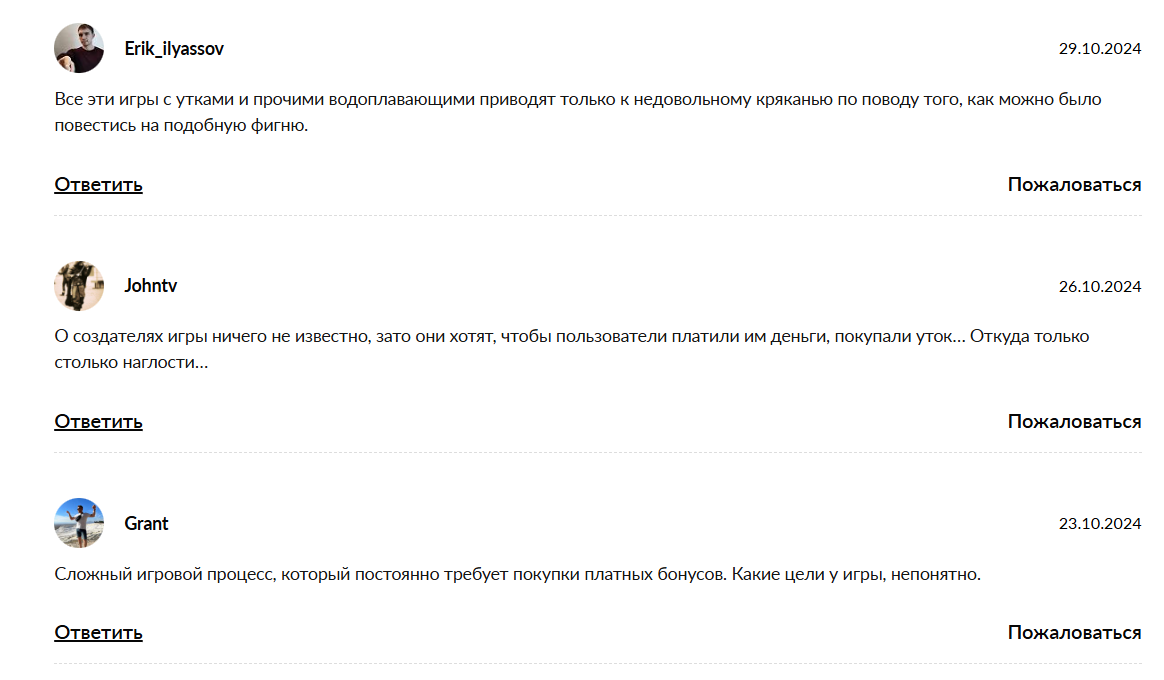
Task: Click Пожаловаться on Johntv's comment
Action: (x=1074, y=422)
